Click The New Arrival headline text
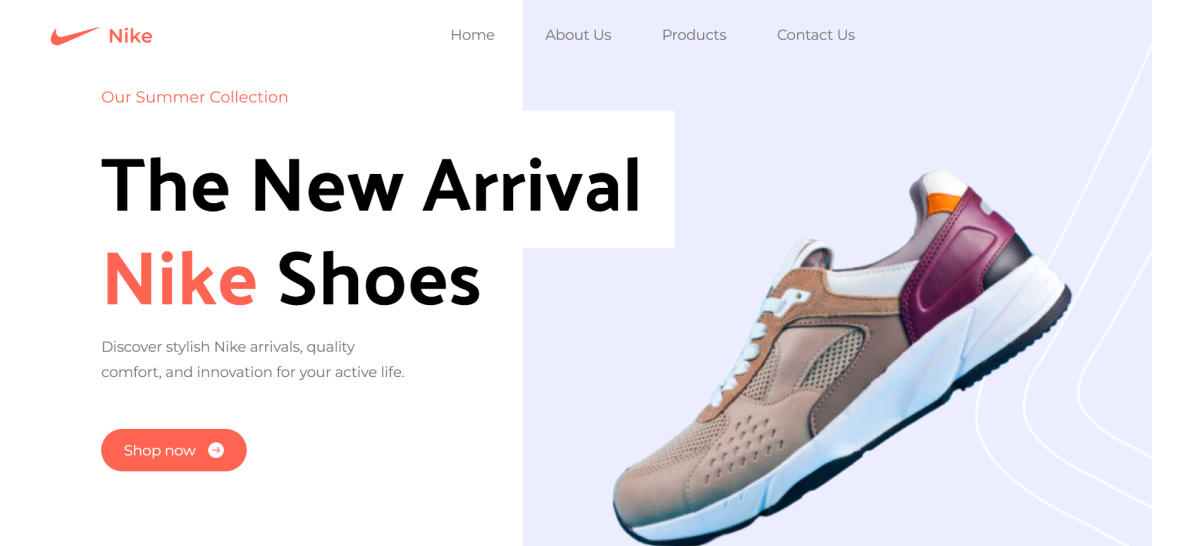1200x546 pixels. pos(371,185)
